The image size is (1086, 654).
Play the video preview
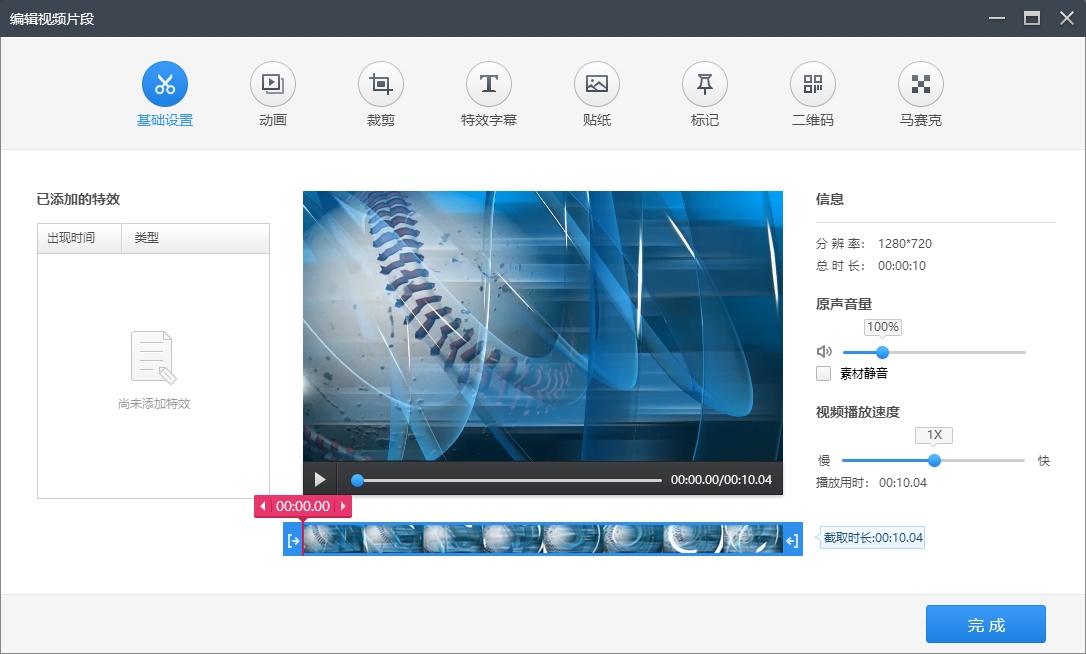click(x=320, y=479)
